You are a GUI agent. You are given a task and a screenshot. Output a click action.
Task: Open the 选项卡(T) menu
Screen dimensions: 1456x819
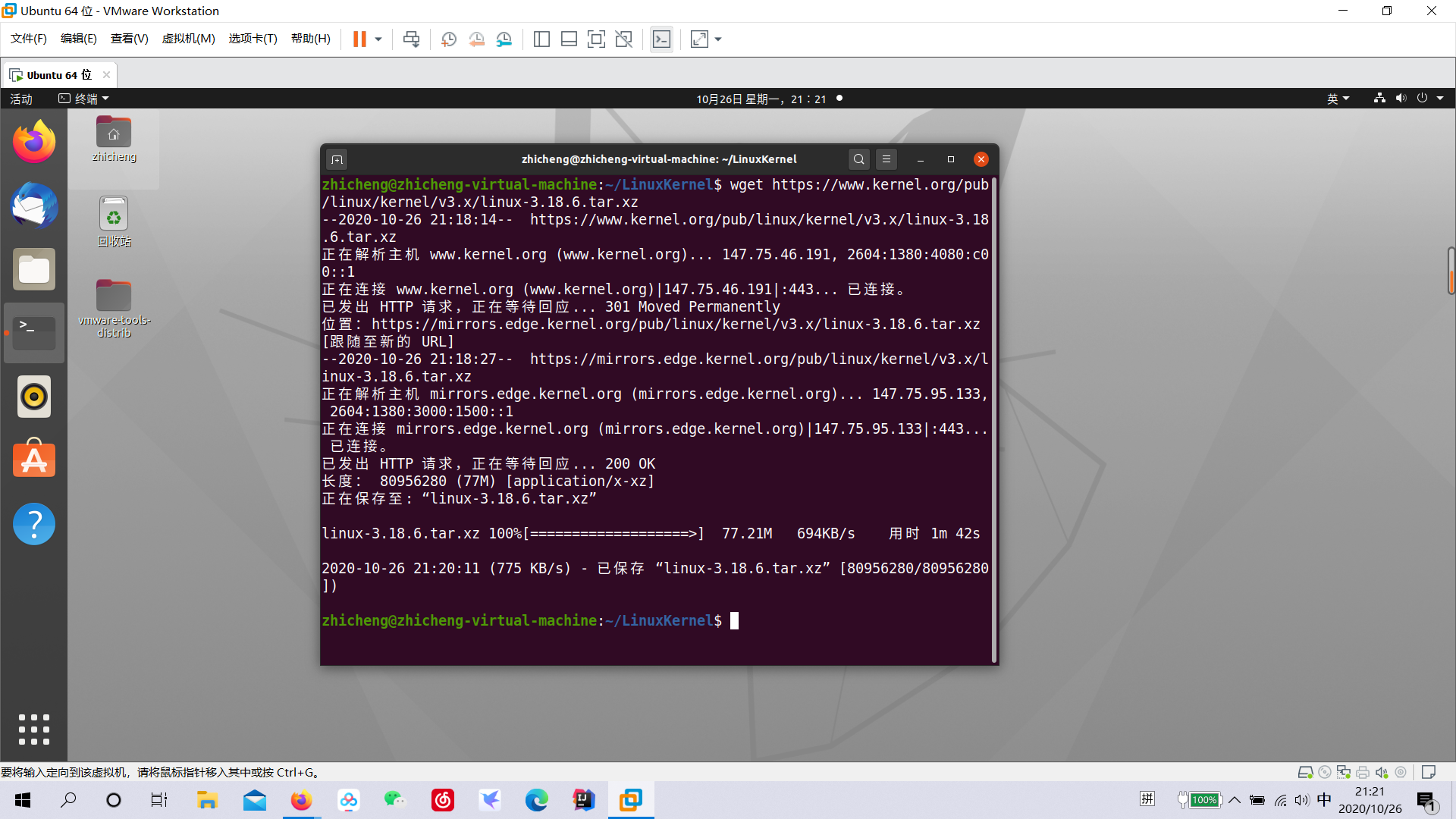pyautogui.click(x=253, y=39)
